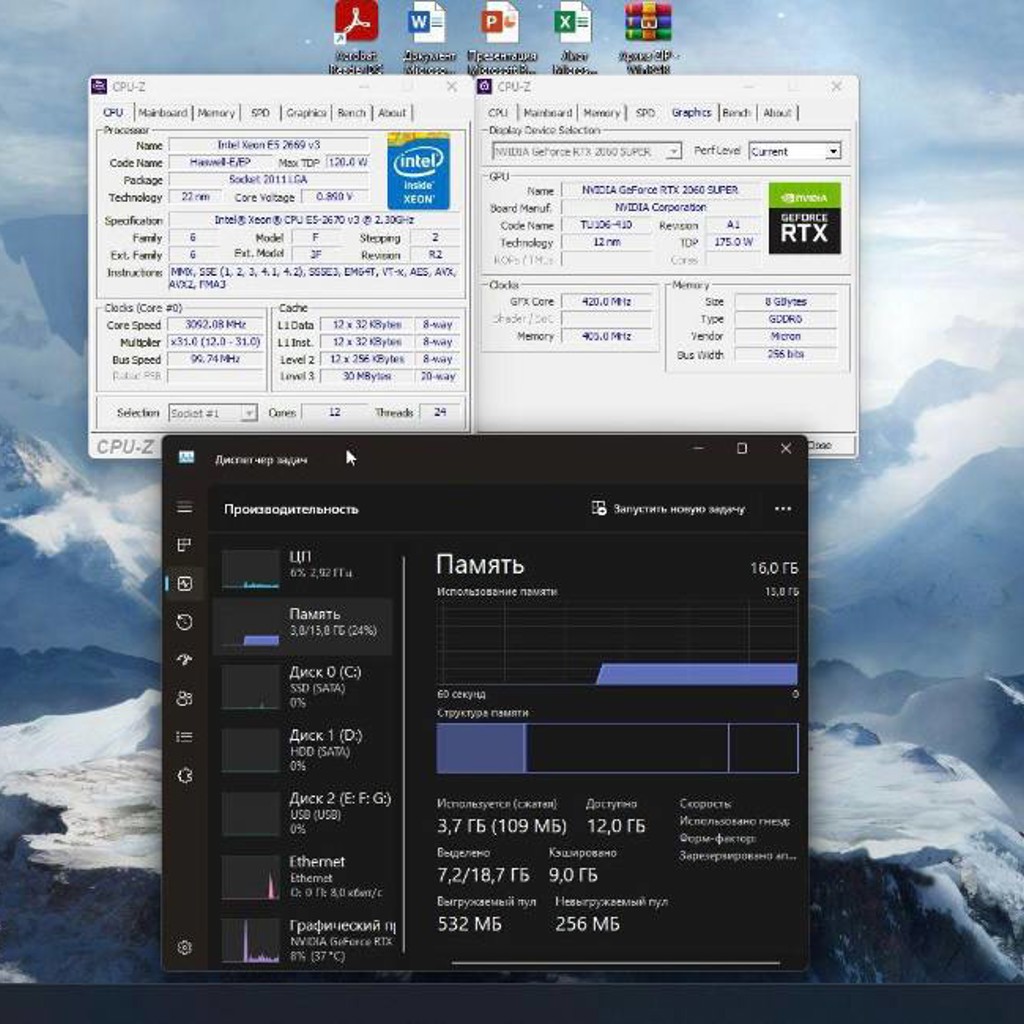Switch to About tab in left CPU-Z
The image size is (1024, 1024).
[x=392, y=112]
